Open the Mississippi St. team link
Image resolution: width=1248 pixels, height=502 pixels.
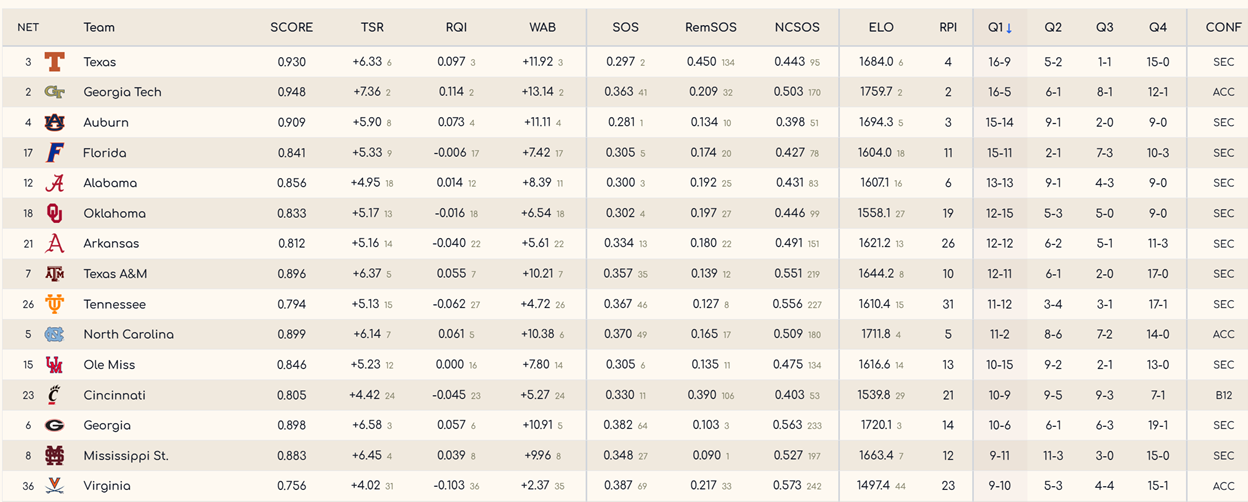click(126, 455)
